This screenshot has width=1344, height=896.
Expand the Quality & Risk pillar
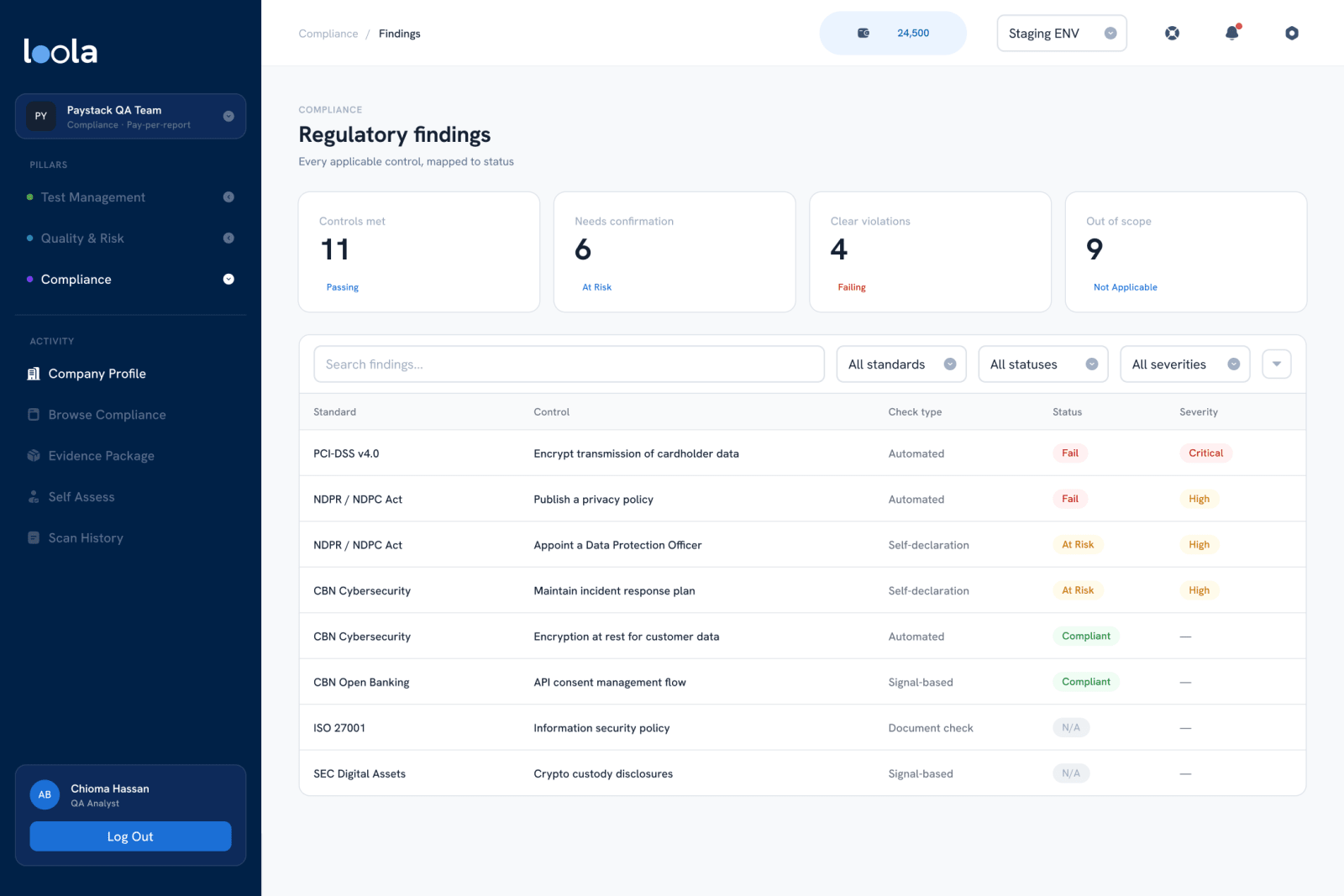click(x=228, y=238)
